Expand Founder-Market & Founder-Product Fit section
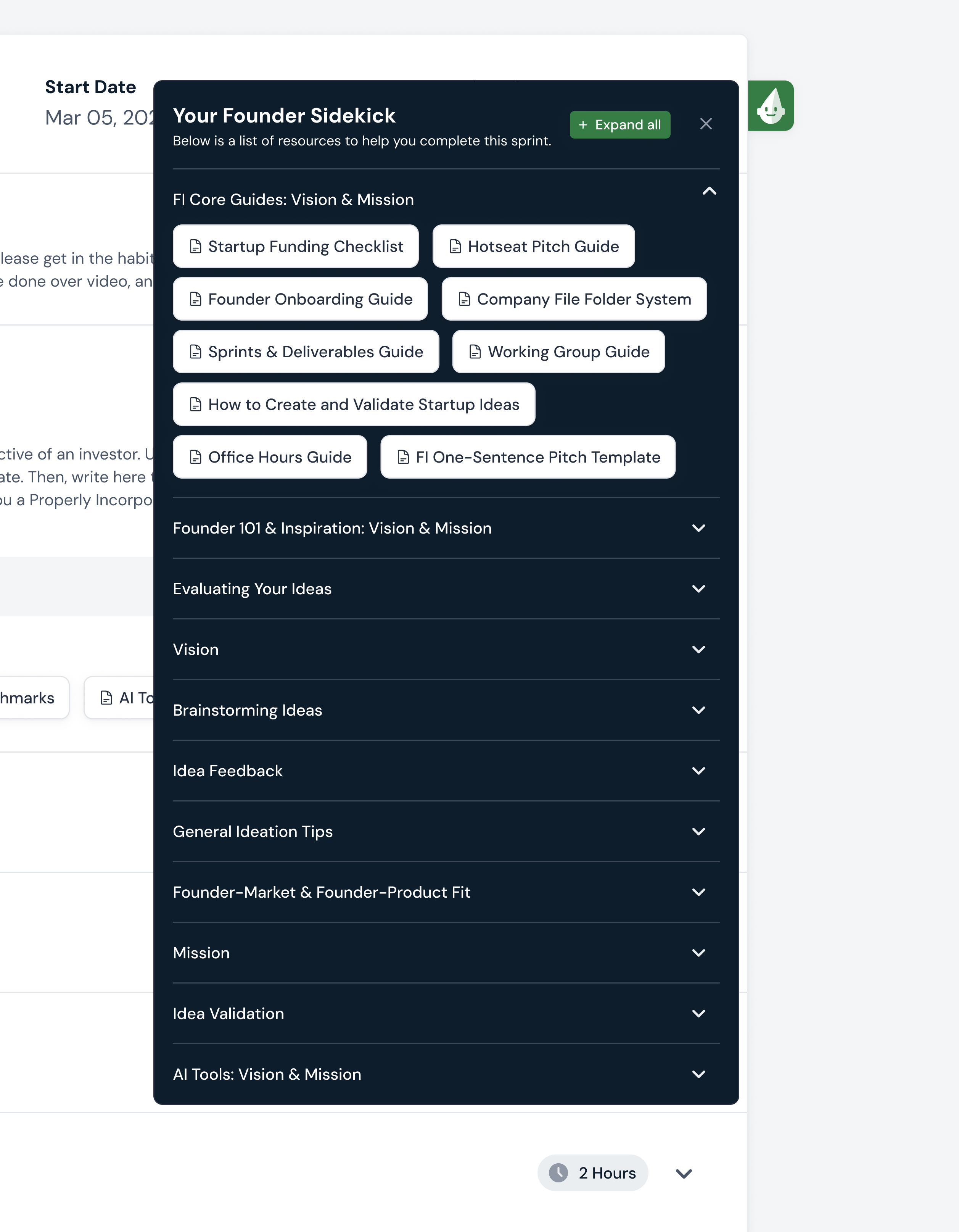Screen dimensions: 959x1232 click(x=698, y=892)
